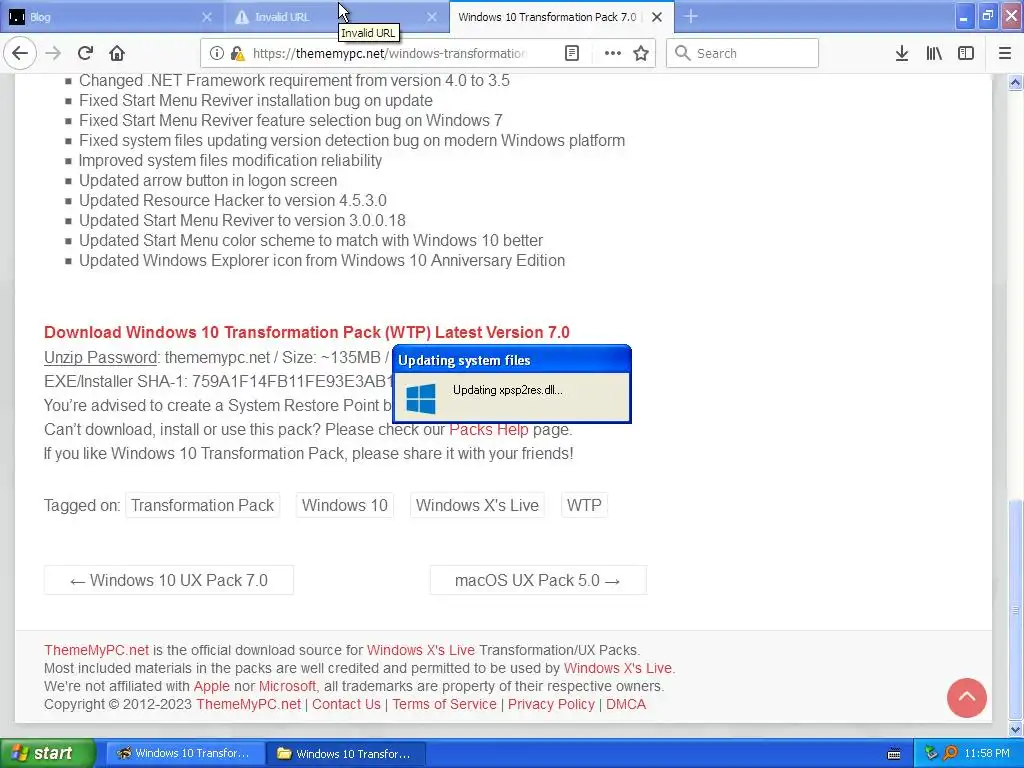Screen dimensions: 1024x768
Task: Close the Invalid URL tab
Action: [432, 17]
